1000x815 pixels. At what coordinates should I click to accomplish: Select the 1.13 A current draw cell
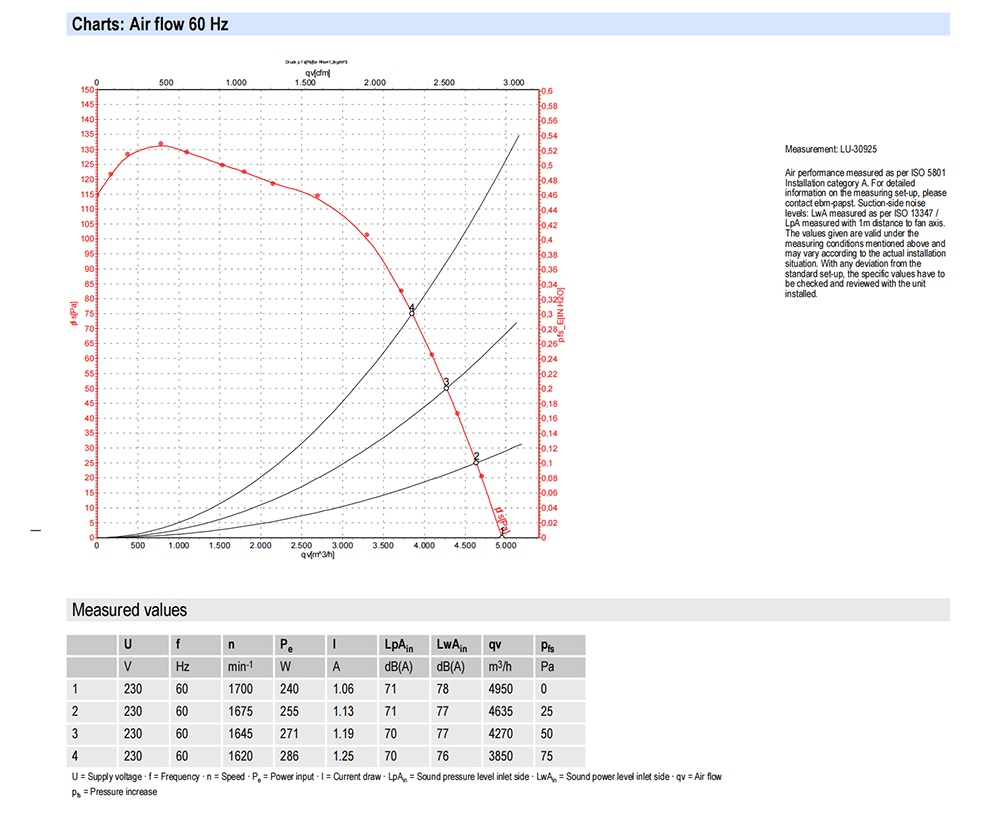[x=344, y=712]
